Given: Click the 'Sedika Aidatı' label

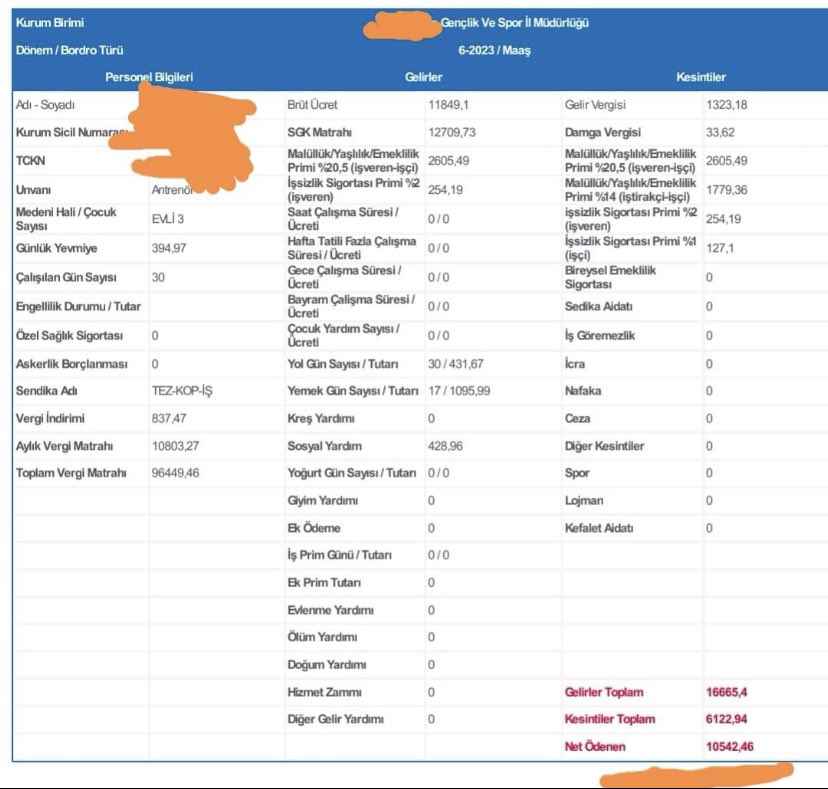Looking at the screenshot, I should [x=599, y=306].
